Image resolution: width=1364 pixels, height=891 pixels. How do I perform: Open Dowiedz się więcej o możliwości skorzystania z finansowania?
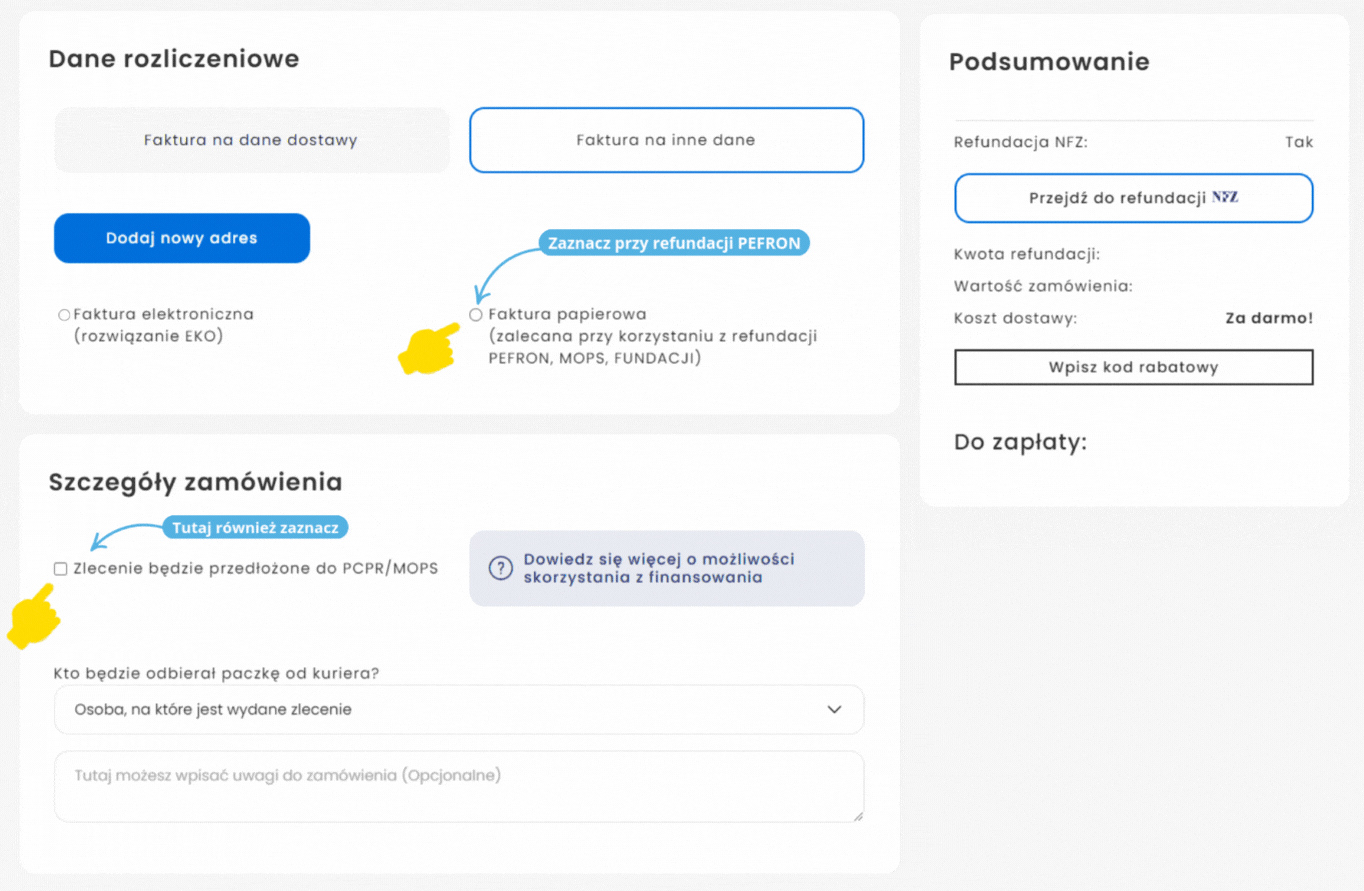pyautogui.click(x=666, y=568)
